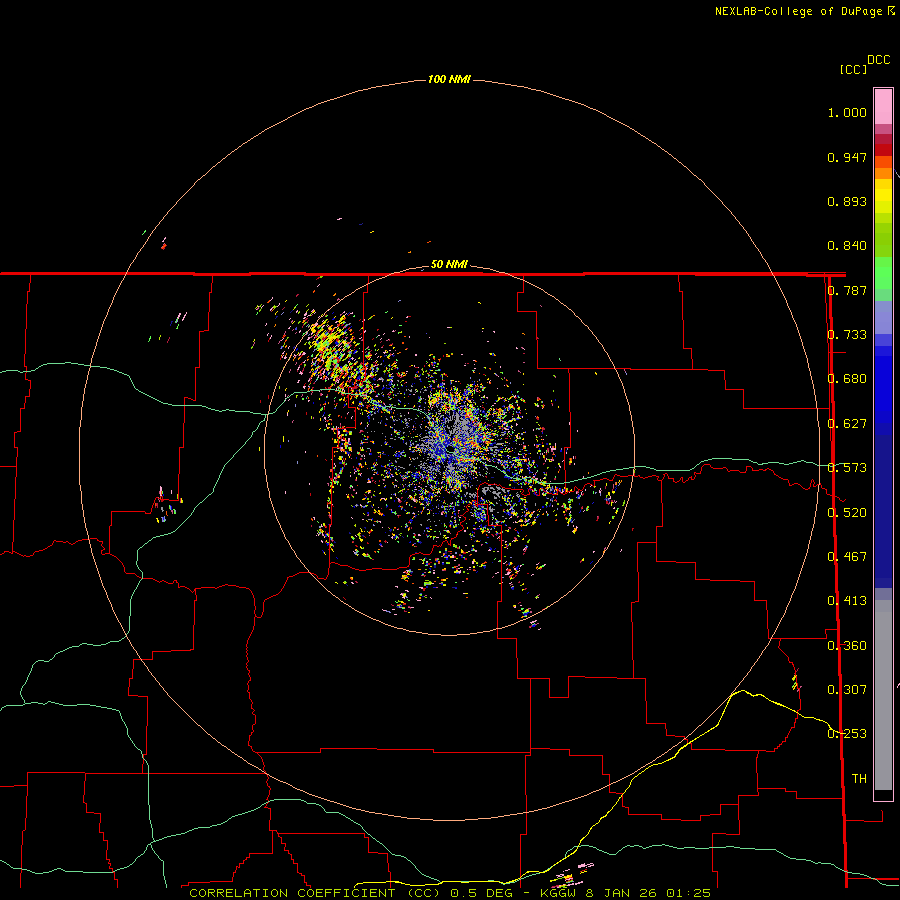Screen dimensions: 900x900
Task: Click the 0.573 legend value
Action: point(847,468)
